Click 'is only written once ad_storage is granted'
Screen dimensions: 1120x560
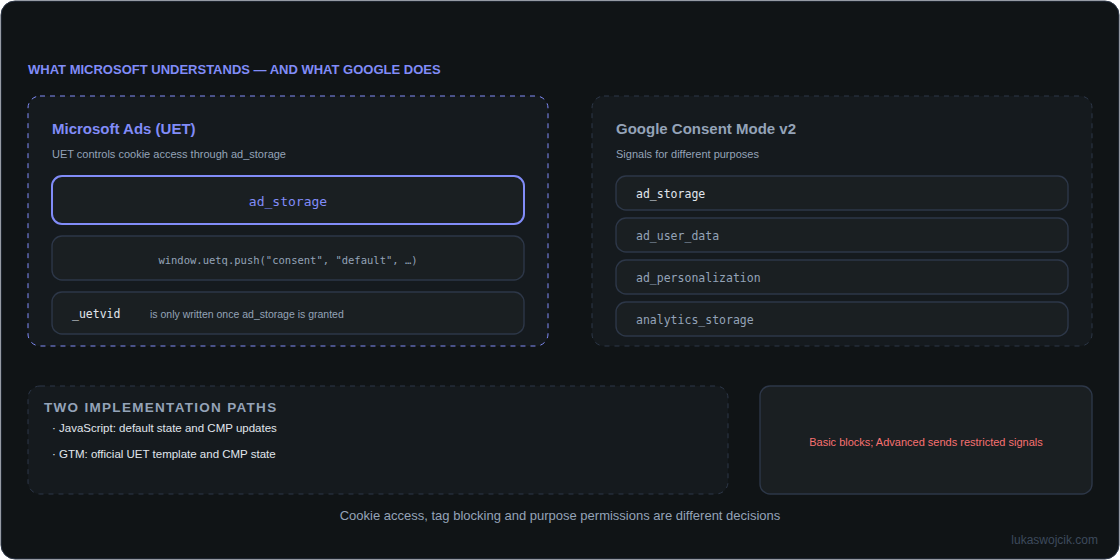(x=246, y=314)
